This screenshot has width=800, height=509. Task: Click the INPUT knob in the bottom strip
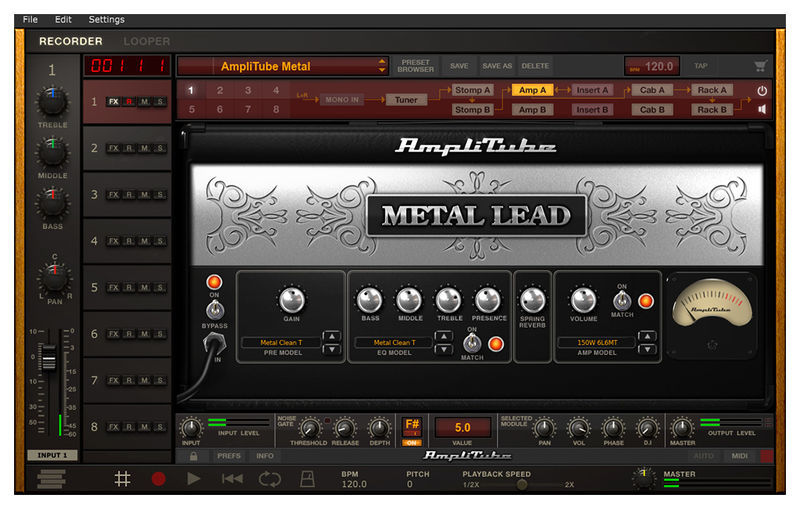pos(191,428)
